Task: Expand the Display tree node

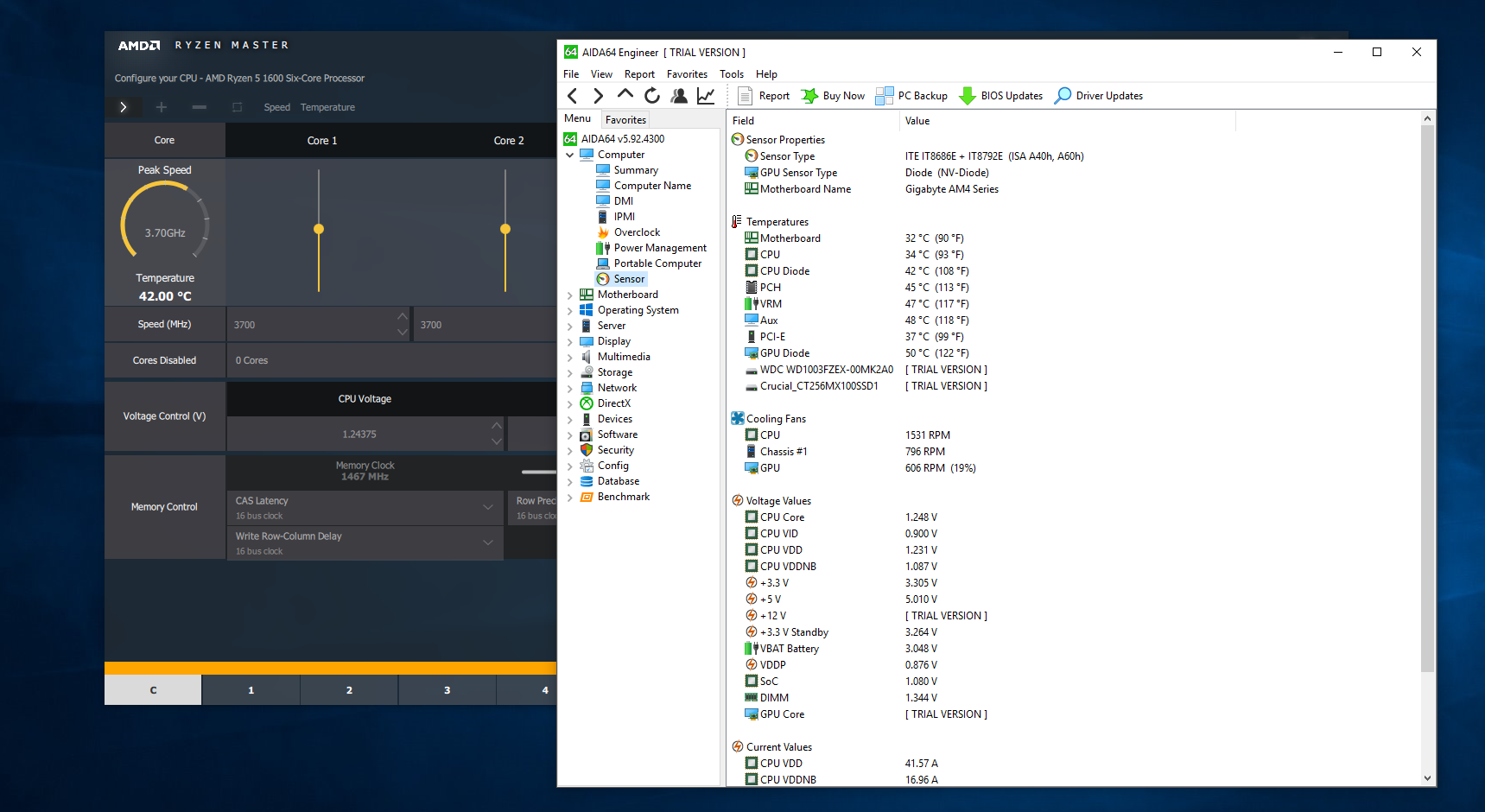Action: 570,342
